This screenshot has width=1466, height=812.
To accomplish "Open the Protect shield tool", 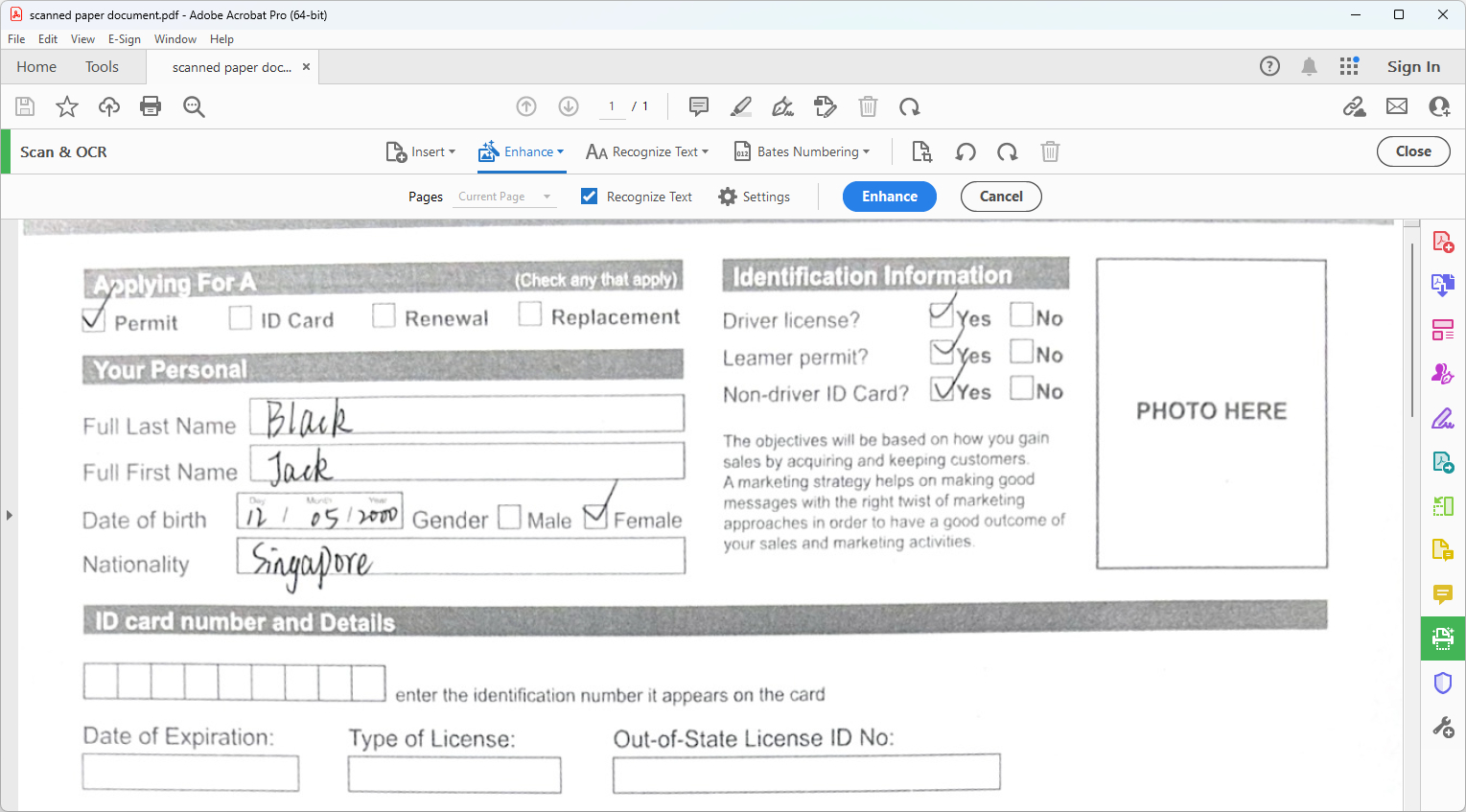I will click(1443, 683).
